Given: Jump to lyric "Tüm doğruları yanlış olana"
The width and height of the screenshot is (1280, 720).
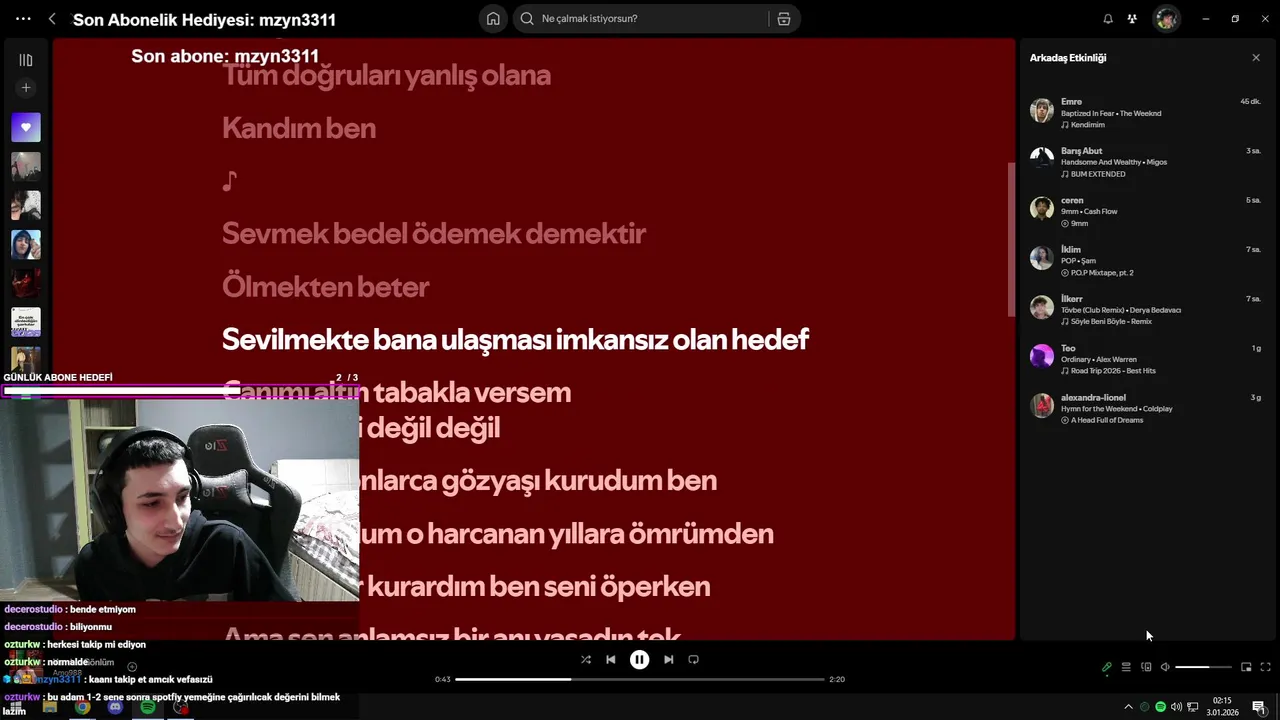Looking at the screenshot, I should pyautogui.click(x=386, y=75).
